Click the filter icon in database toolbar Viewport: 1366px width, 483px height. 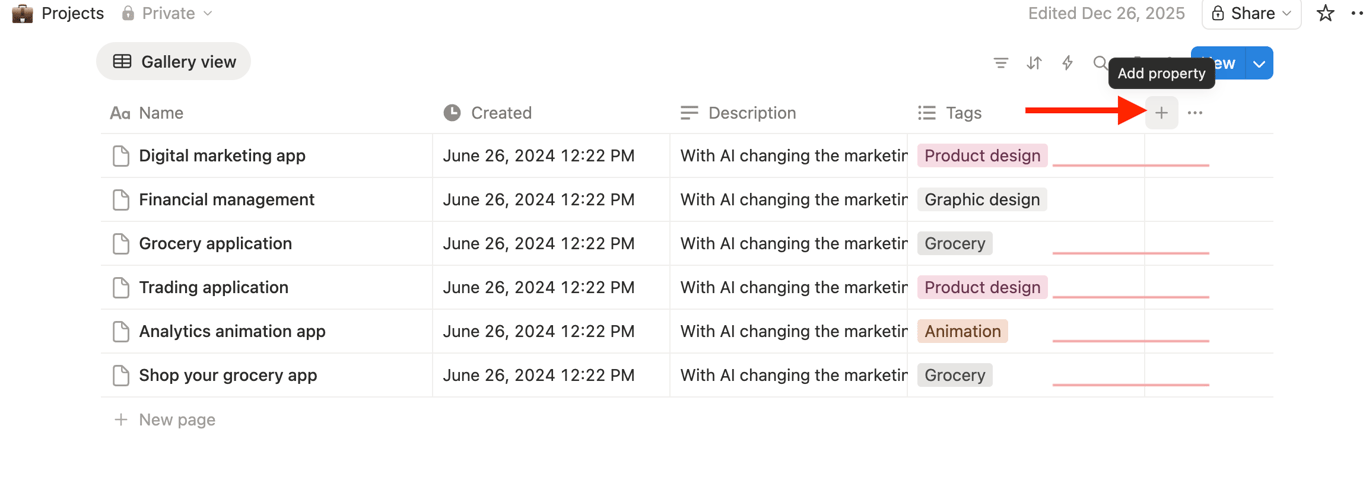point(1000,63)
